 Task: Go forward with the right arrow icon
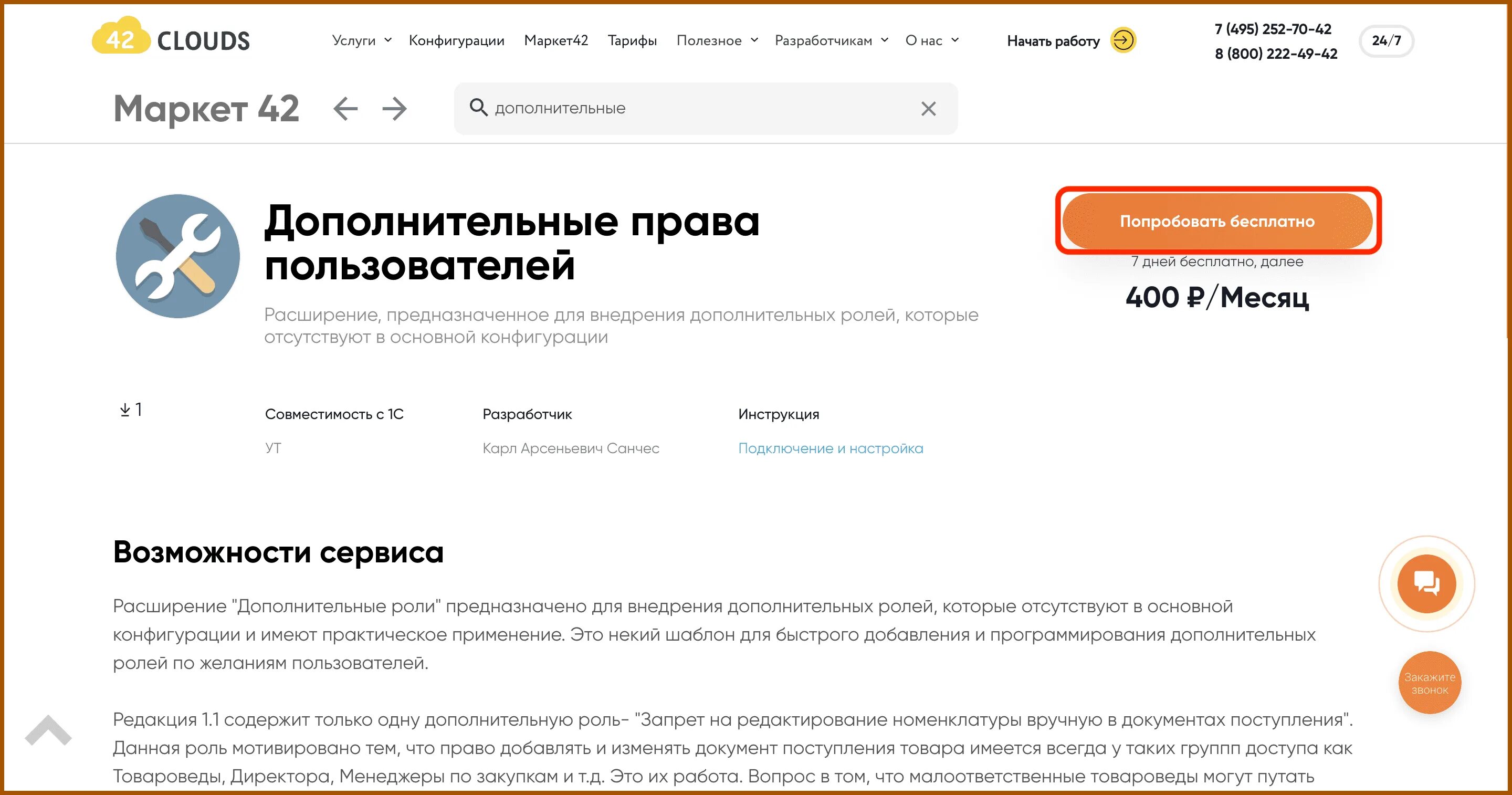click(x=394, y=109)
